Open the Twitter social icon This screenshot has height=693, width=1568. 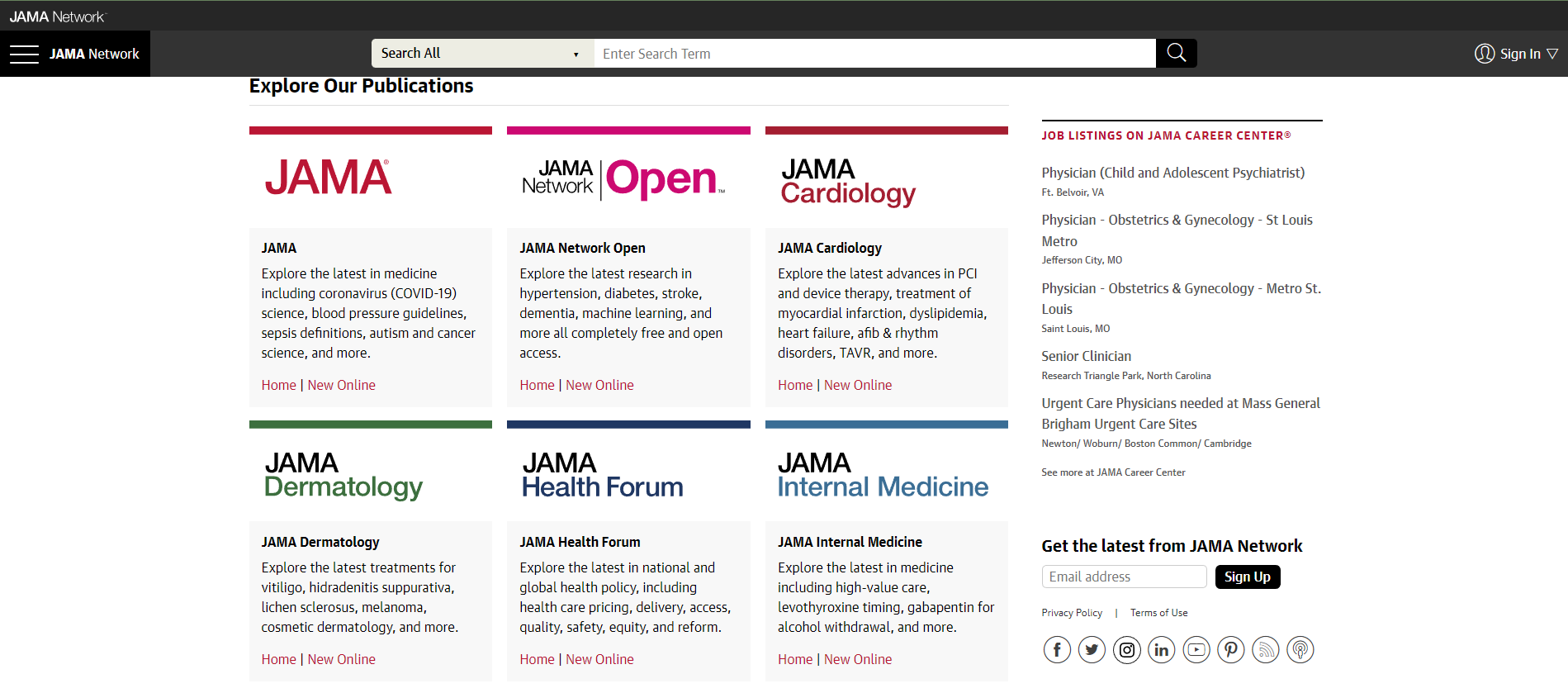1092,650
